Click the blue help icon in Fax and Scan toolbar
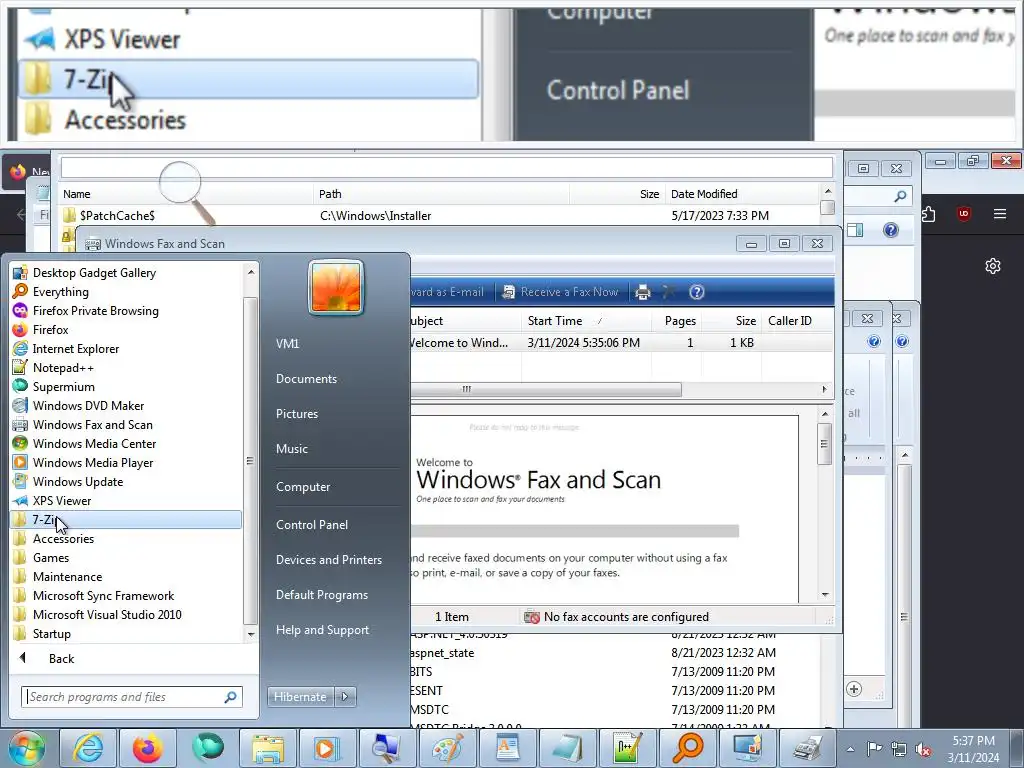The image size is (1024, 768). click(x=697, y=292)
